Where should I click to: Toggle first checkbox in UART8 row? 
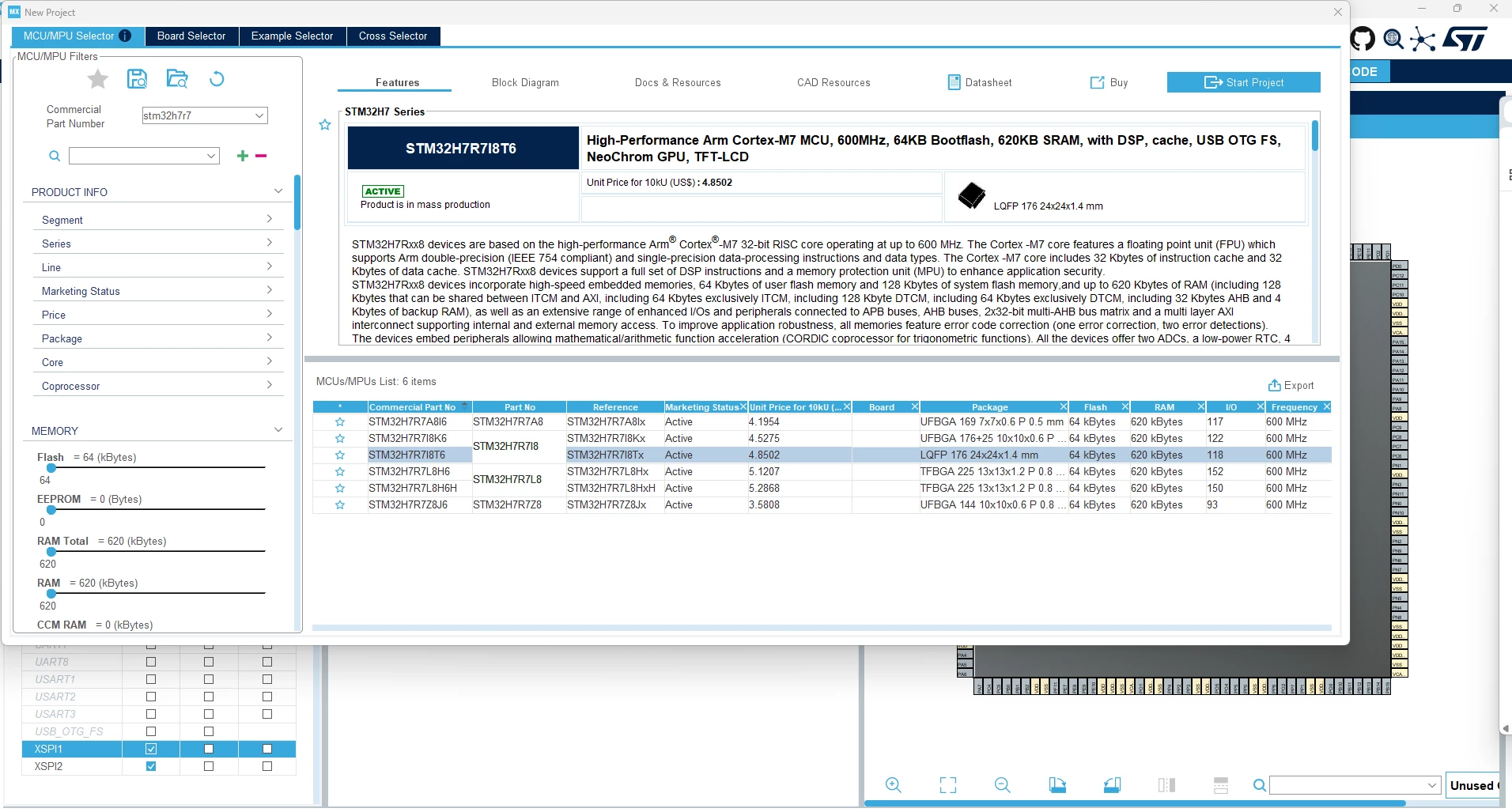pos(151,662)
